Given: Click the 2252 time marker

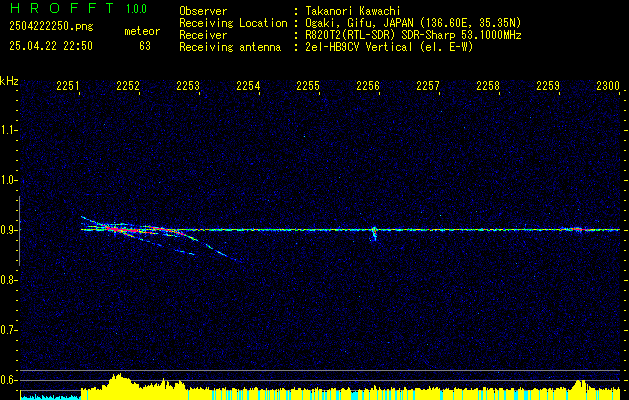Looking at the screenshot, I should click(128, 85).
